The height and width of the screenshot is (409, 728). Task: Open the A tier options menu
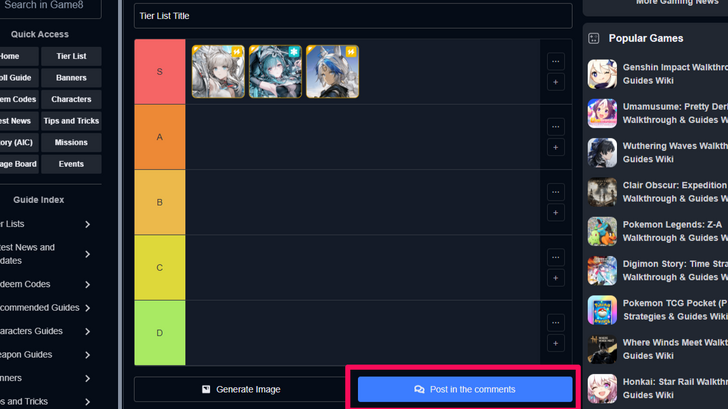[x=555, y=127]
